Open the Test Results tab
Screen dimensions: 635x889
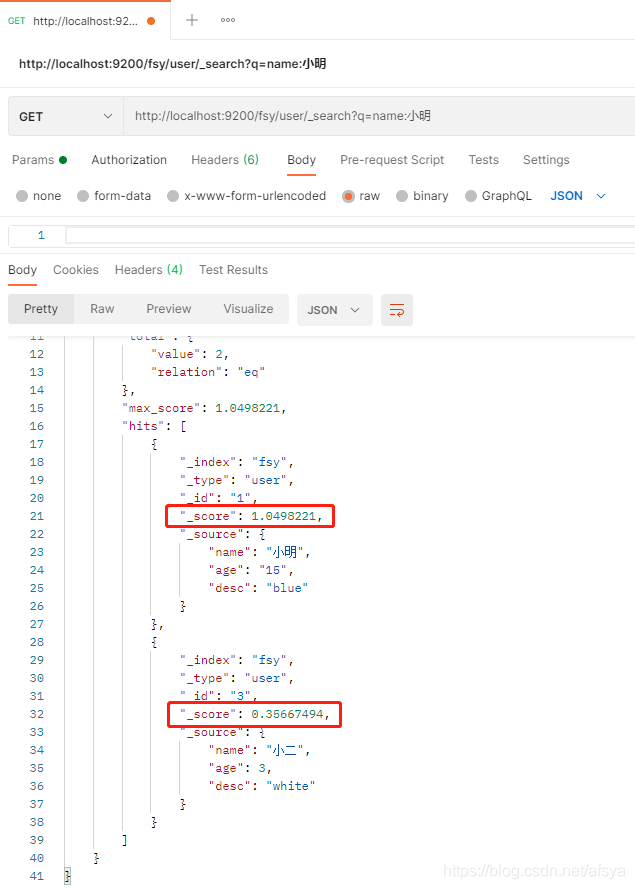[x=233, y=270]
